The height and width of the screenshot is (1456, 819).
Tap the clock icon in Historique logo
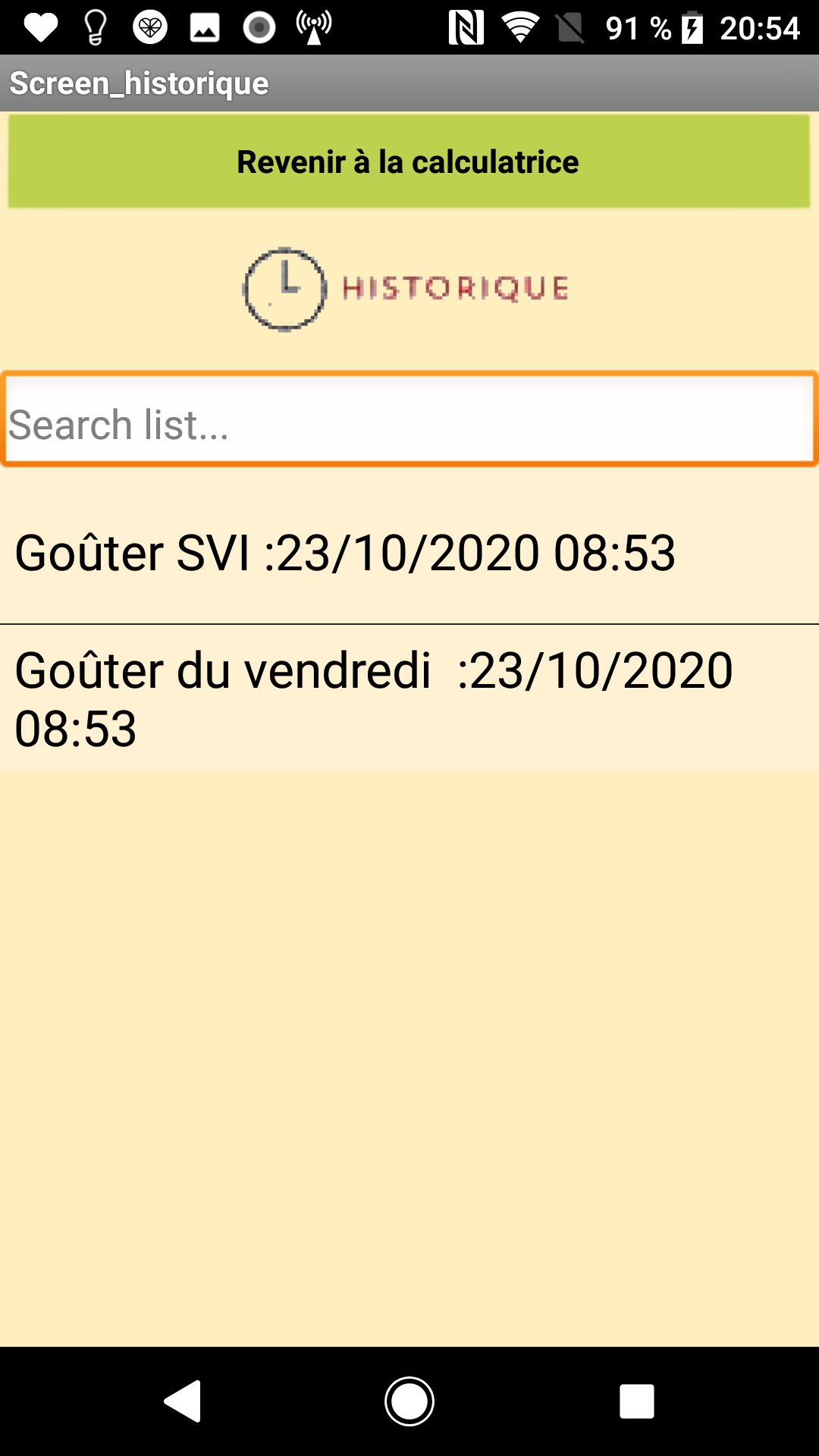pos(284,289)
